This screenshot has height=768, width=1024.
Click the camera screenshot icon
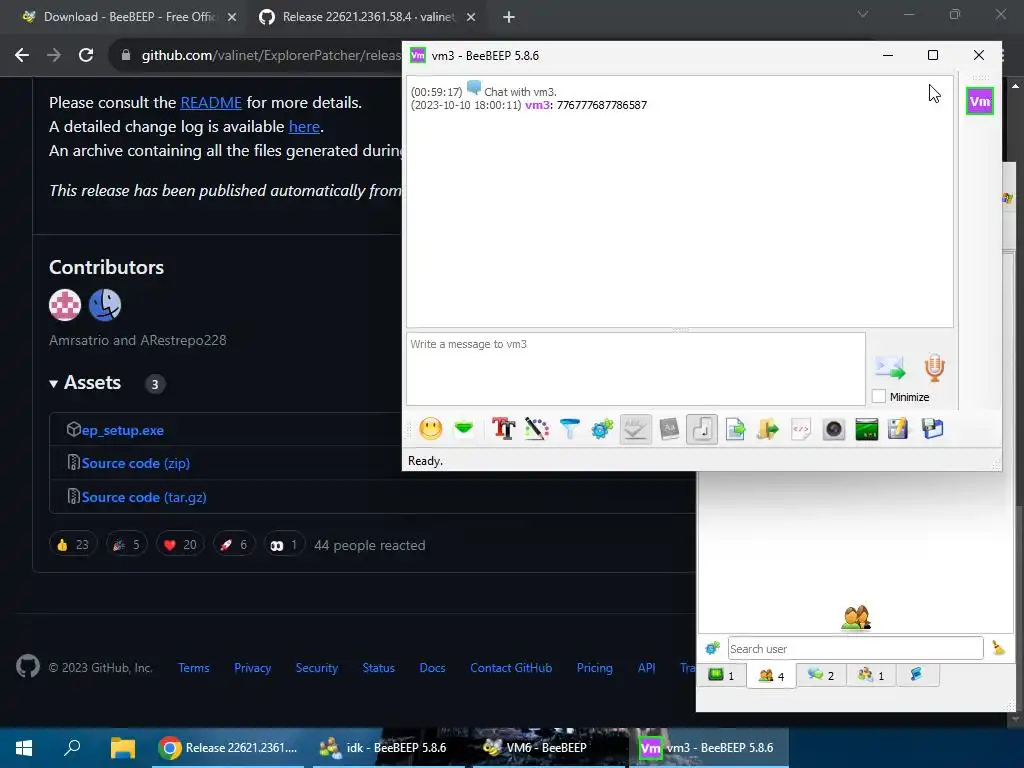pos(834,429)
